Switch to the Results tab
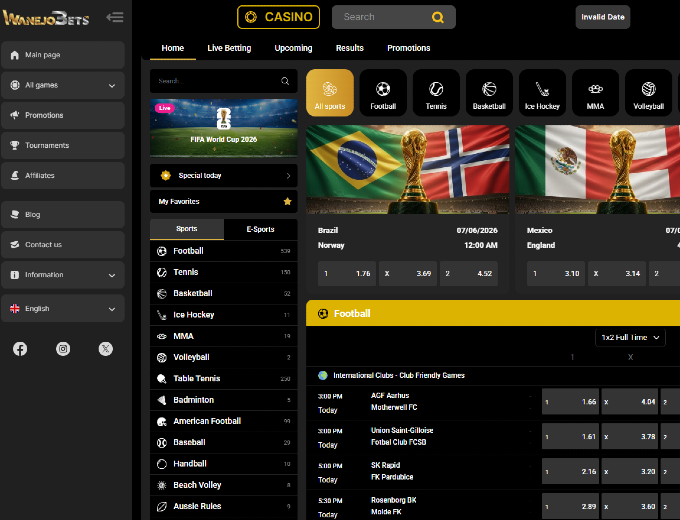Screen dimensions: 680x520 coord(350,48)
